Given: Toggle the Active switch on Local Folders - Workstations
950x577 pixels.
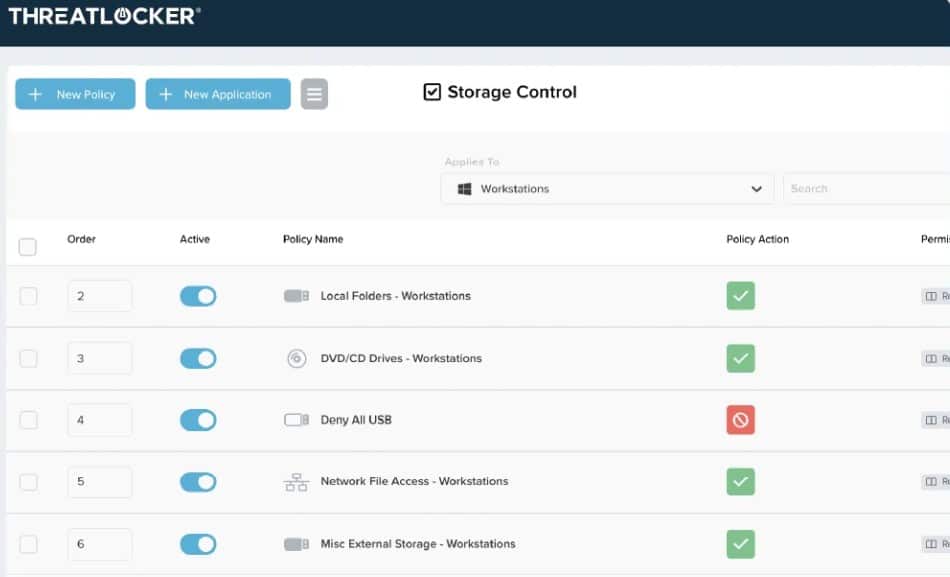Looking at the screenshot, I should pyautogui.click(x=197, y=295).
